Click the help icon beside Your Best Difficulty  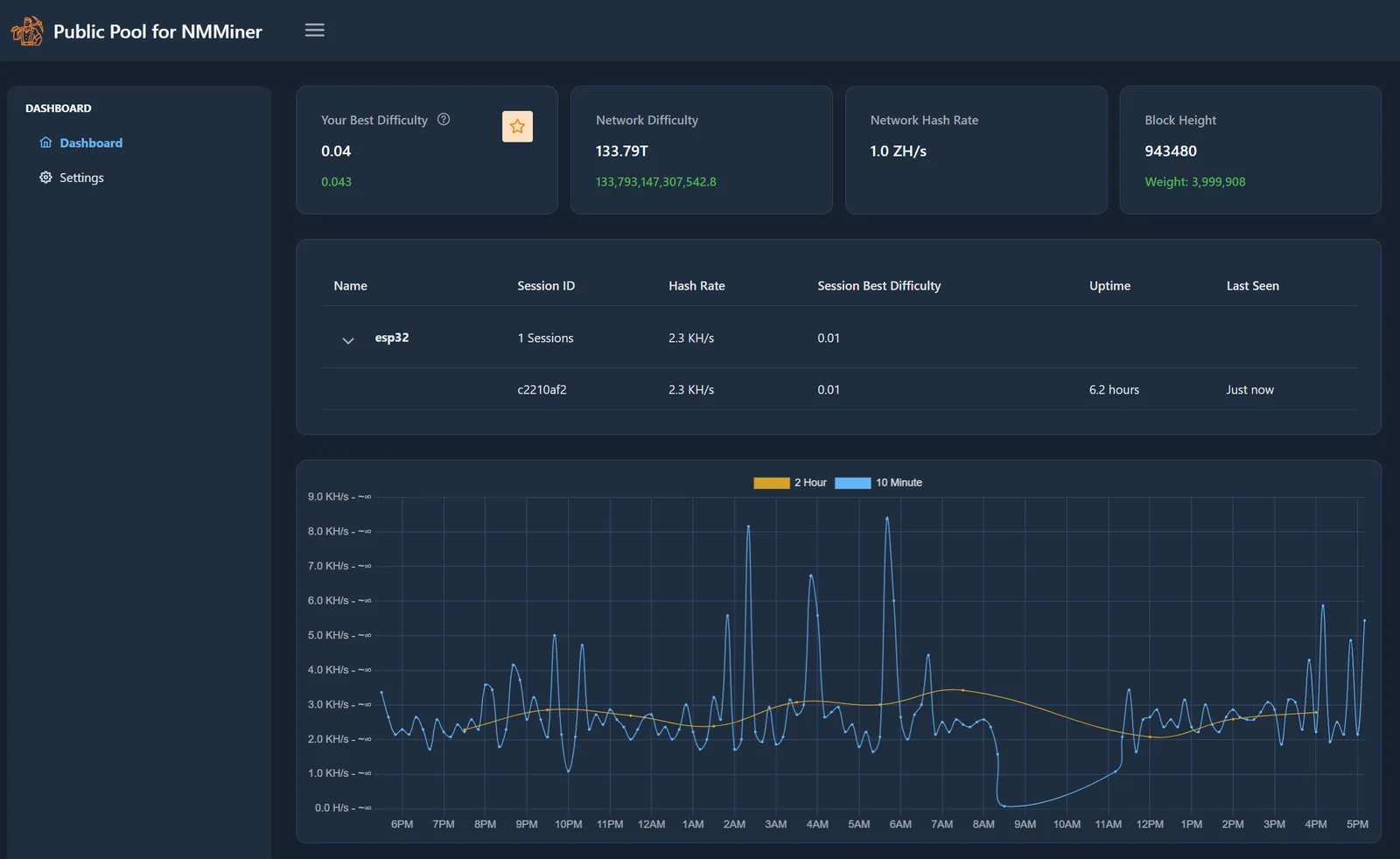point(444,120)
